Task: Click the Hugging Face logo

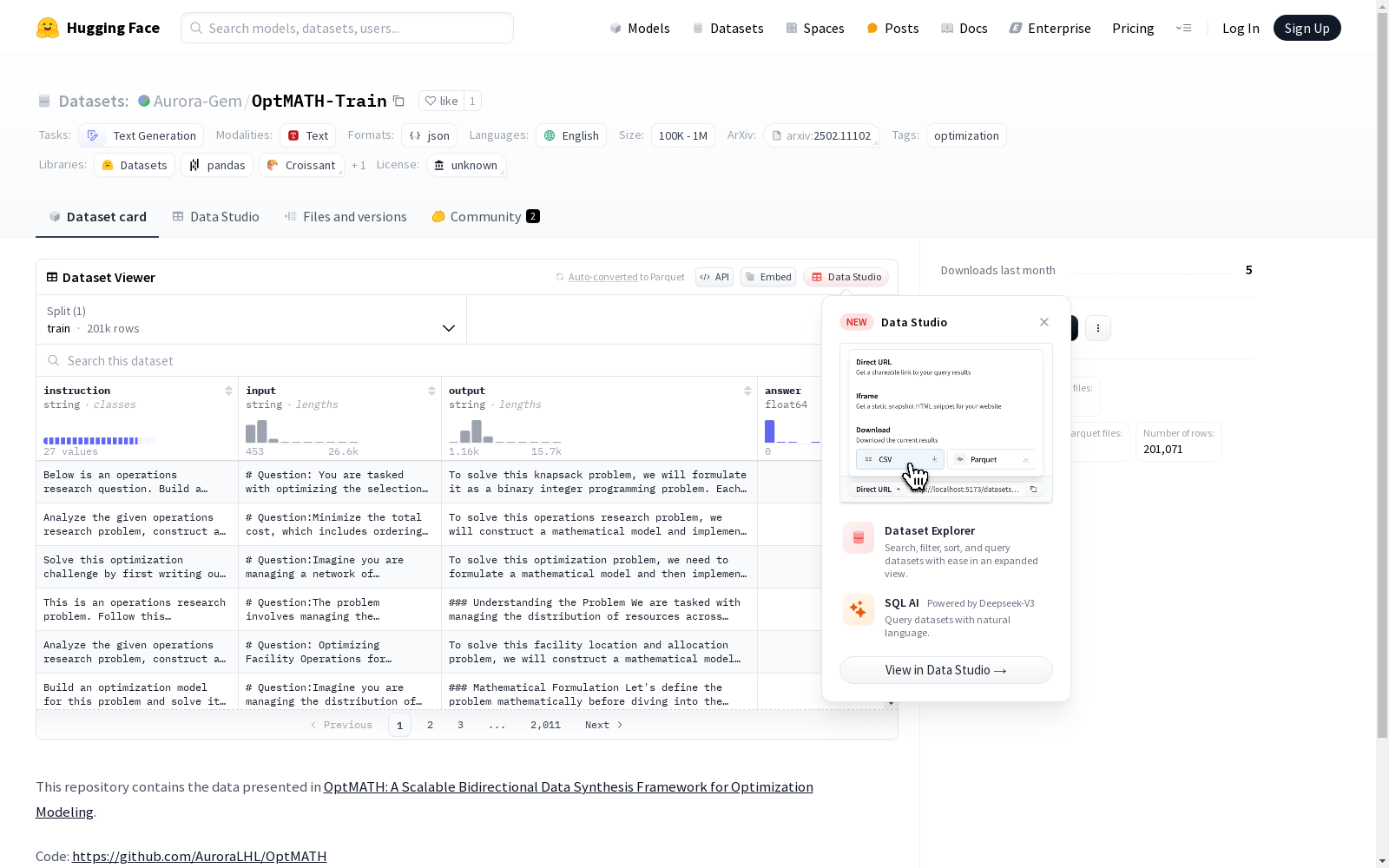Action: [98, 28]
